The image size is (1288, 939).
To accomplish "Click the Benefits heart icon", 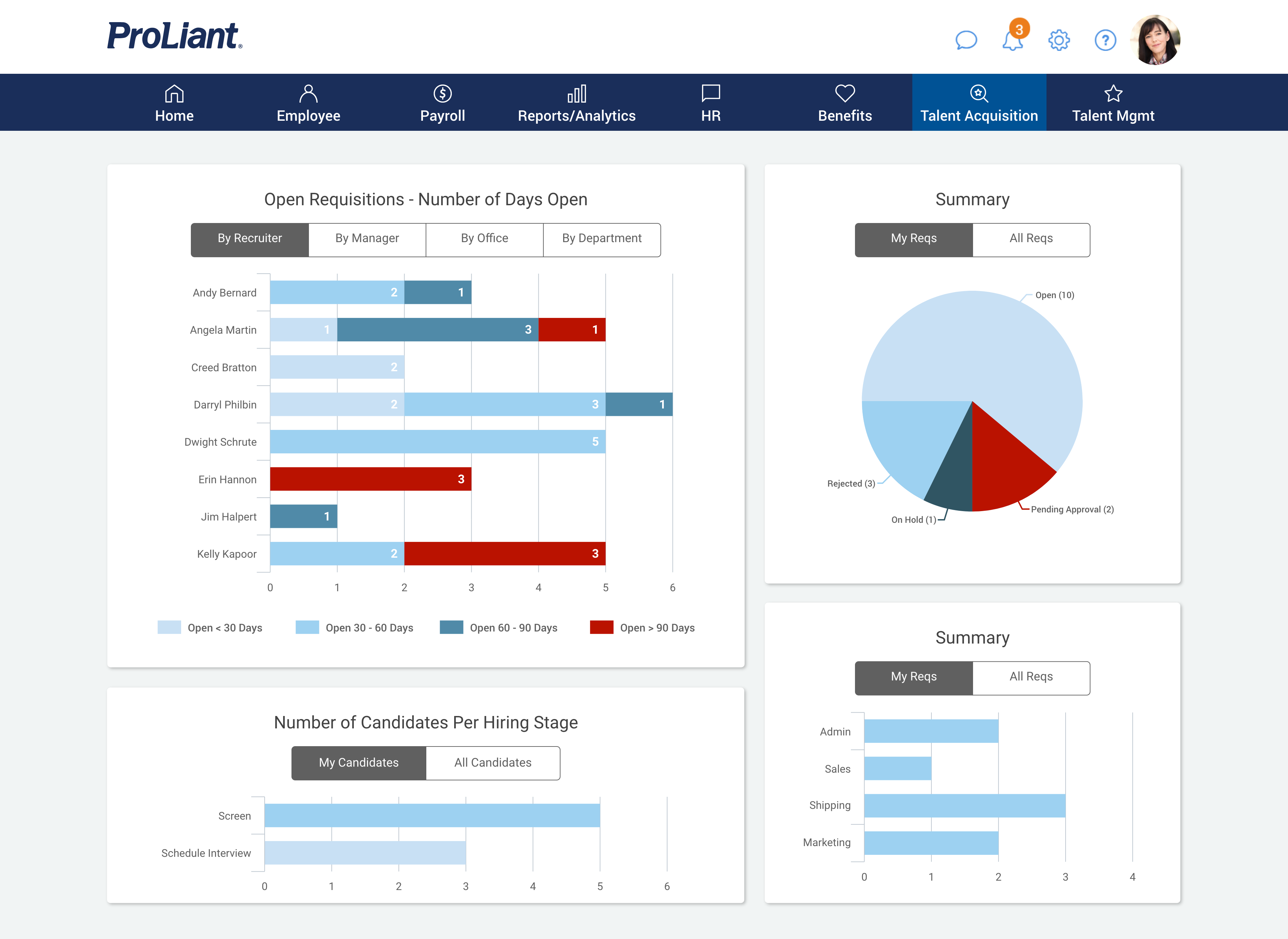I will [x=845, y=93].
